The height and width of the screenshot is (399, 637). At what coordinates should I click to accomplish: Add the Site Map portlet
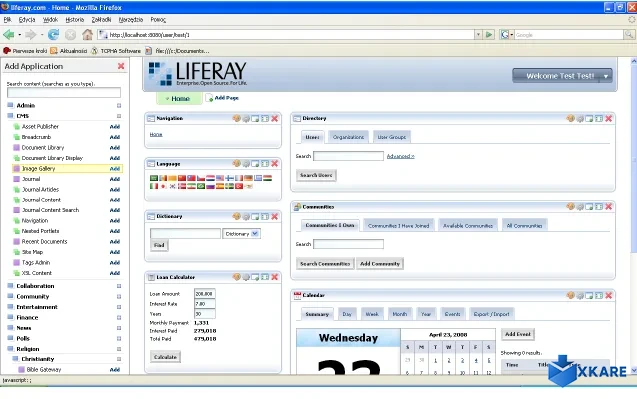115,252
